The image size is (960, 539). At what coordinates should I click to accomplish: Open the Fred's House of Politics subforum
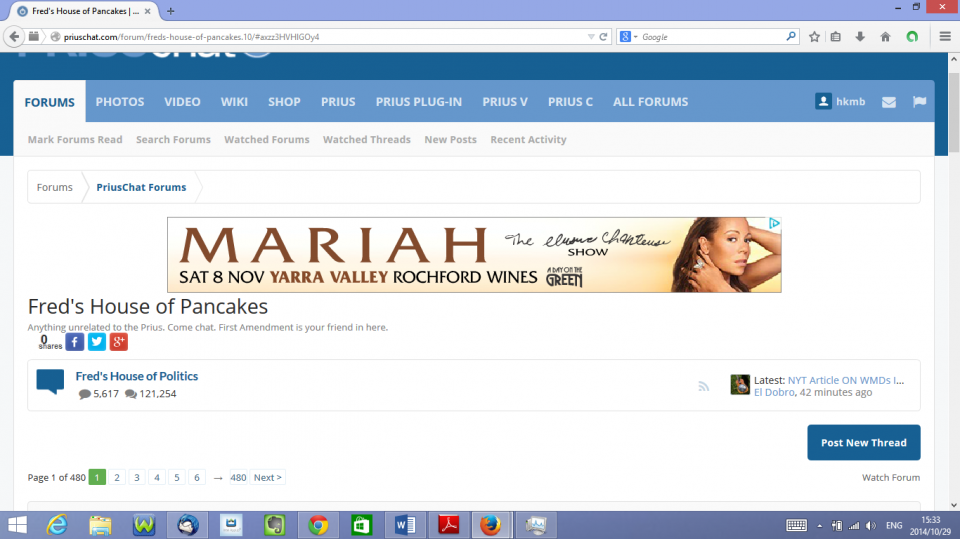point(137,376)
